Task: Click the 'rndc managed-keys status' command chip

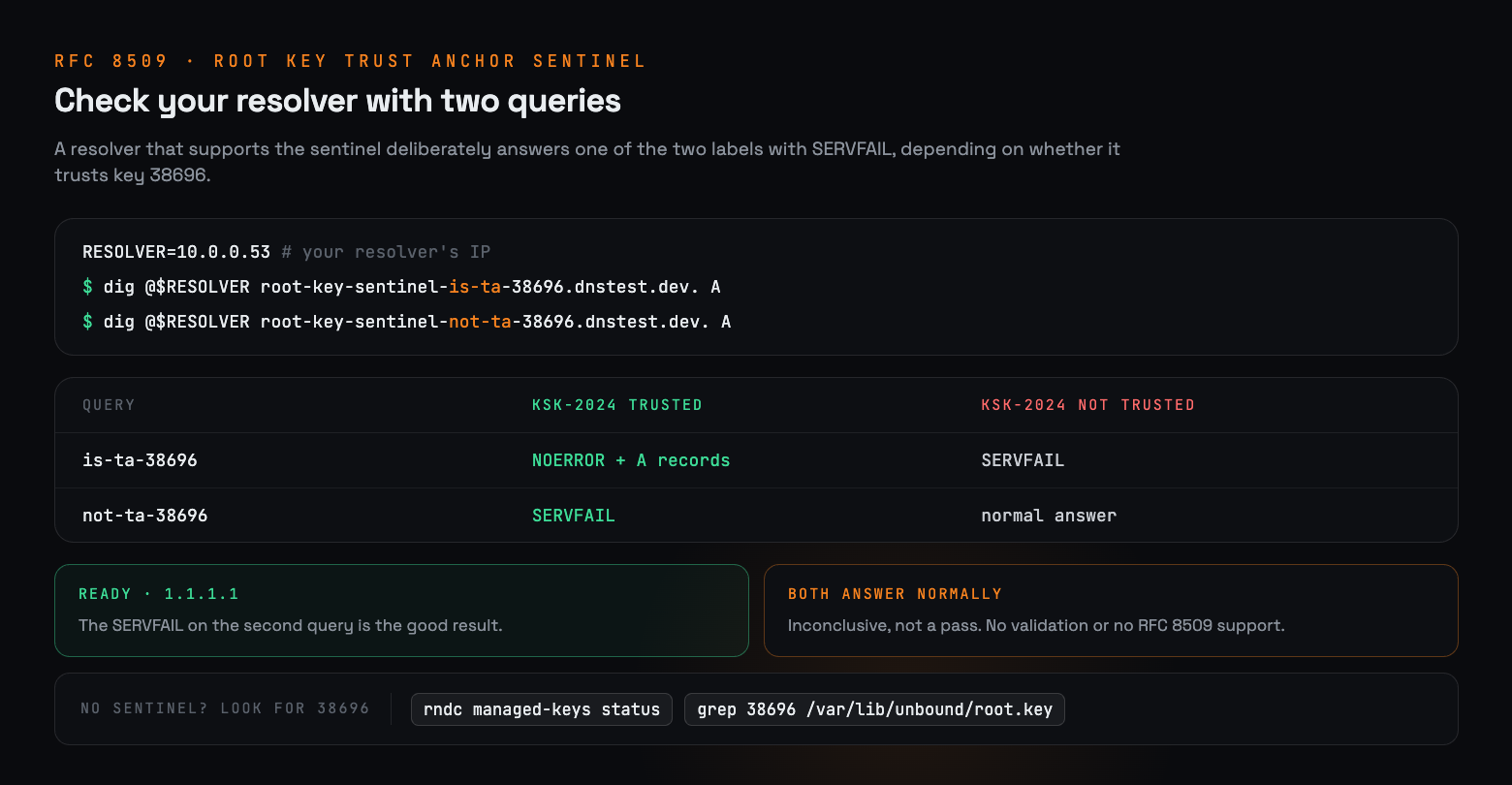Action: tap(542, 709)
